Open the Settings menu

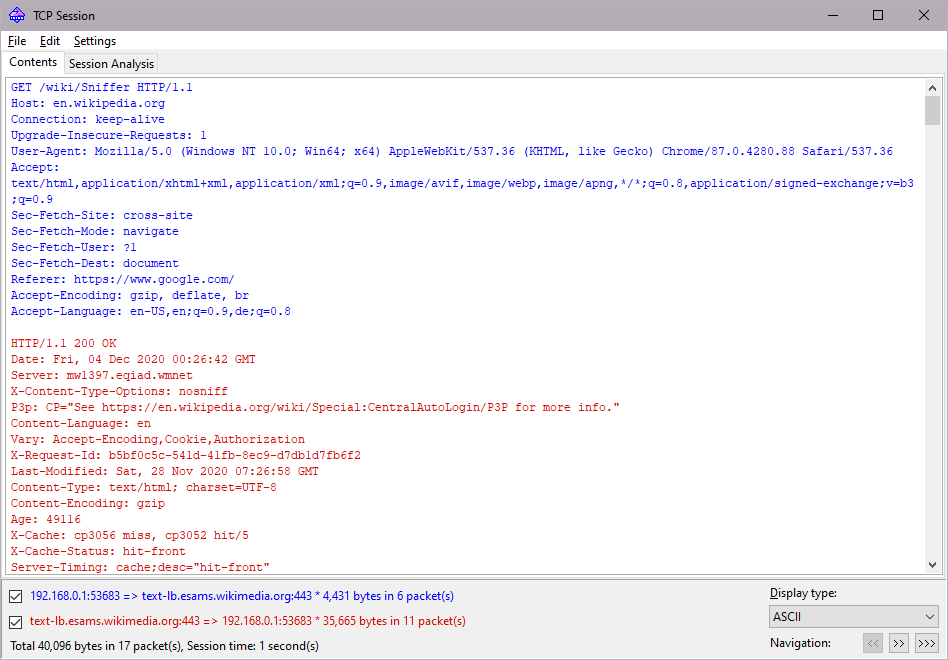pyautogui.click(x=95, y=41)
